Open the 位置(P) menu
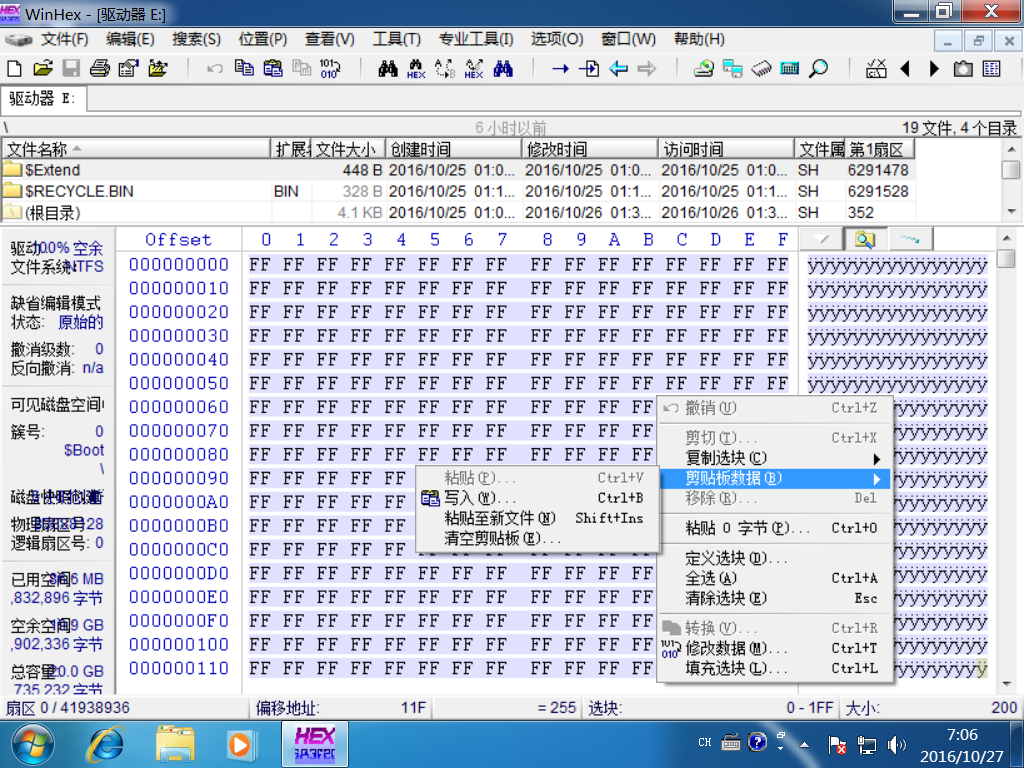1024x768 pixels. point(263,39)
